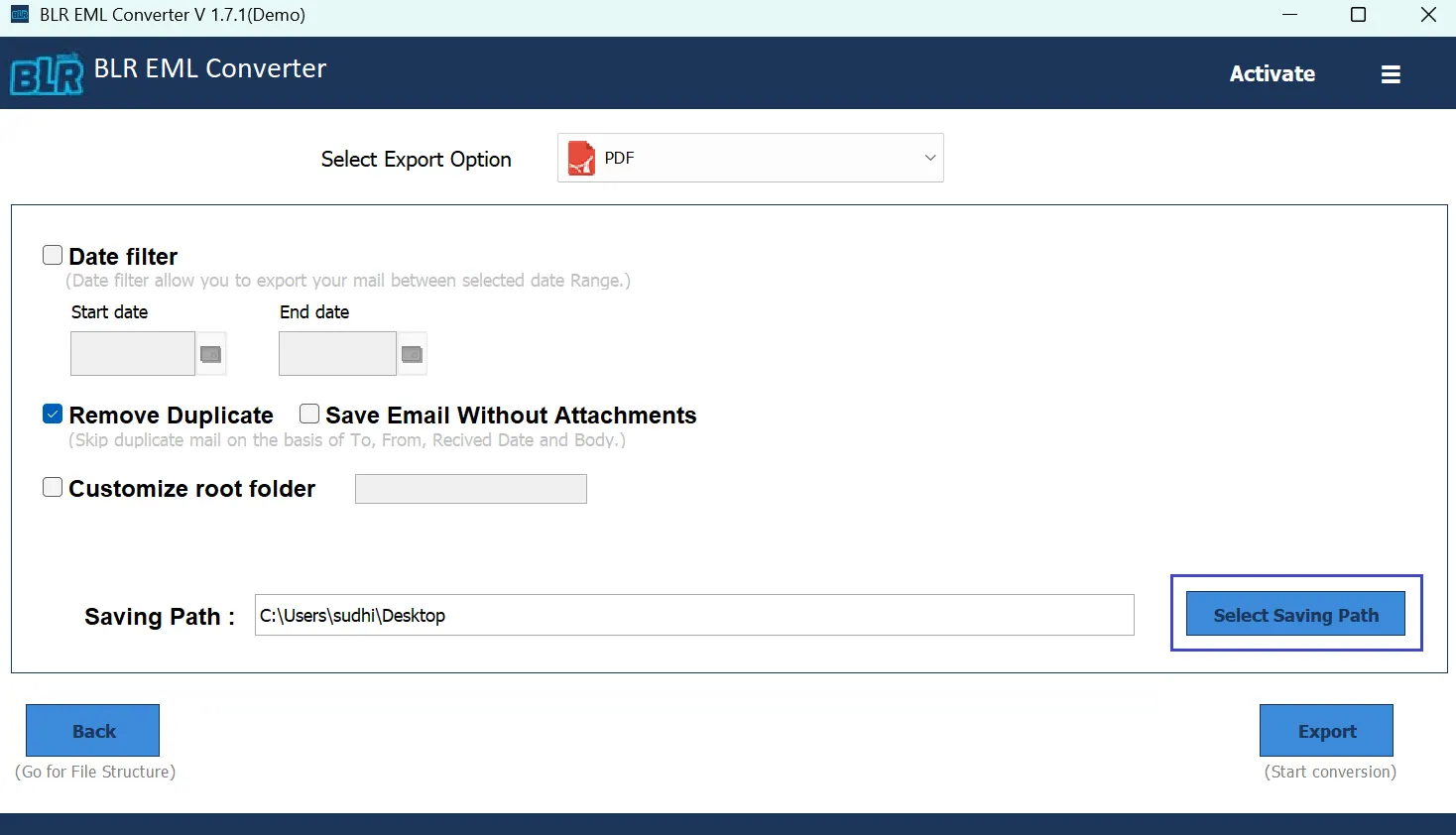This screenshot has height=835, width=1456.
Task: Click the PDF file icon in export selector
Action: 583,157
